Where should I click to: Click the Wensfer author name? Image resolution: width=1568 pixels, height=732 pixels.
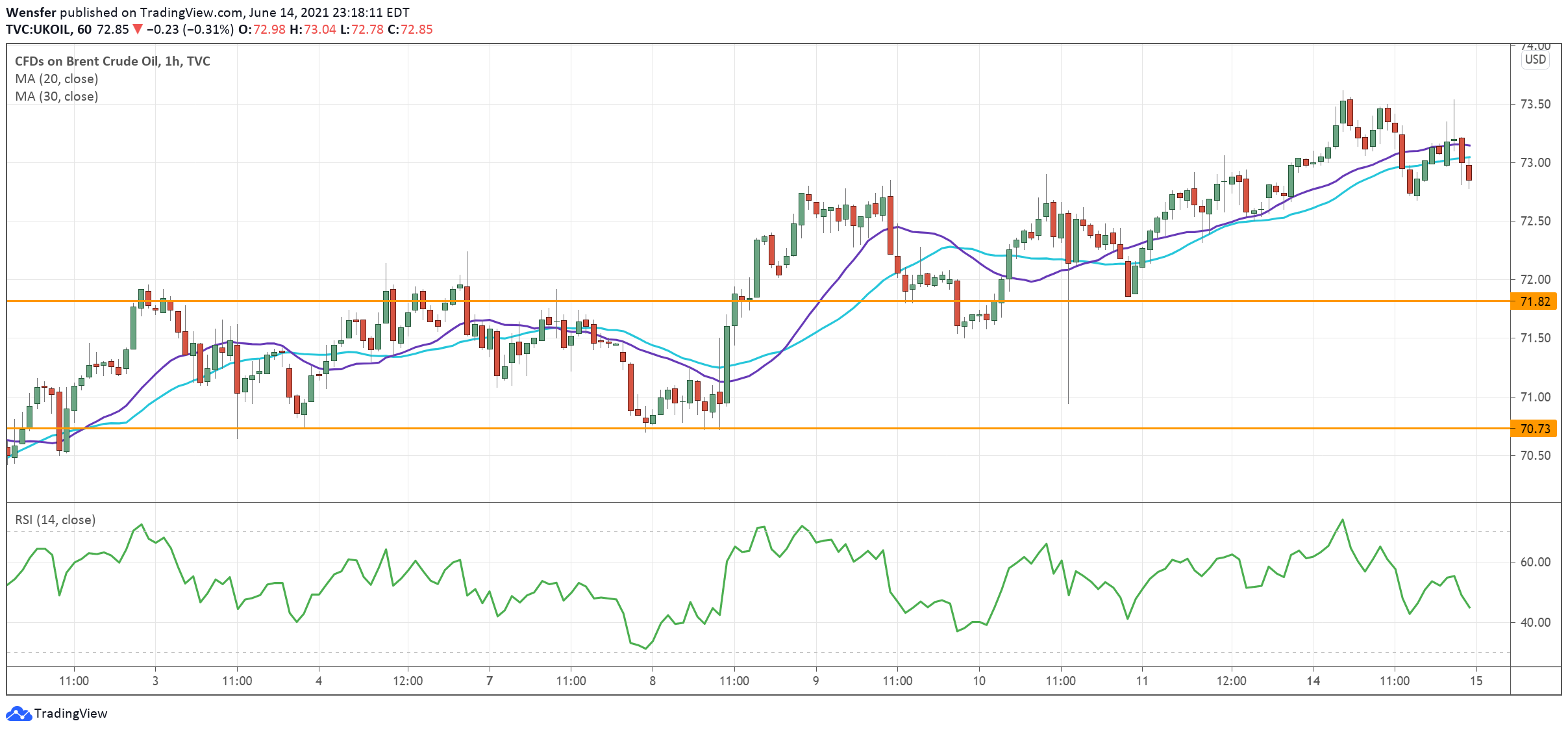pos(31,12)
